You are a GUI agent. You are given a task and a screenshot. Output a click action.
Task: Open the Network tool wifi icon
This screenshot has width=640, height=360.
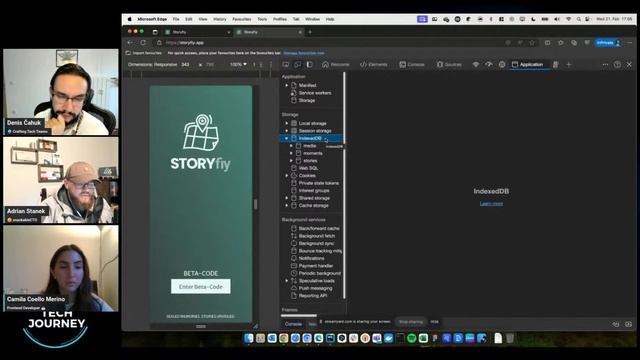point(476,64)
